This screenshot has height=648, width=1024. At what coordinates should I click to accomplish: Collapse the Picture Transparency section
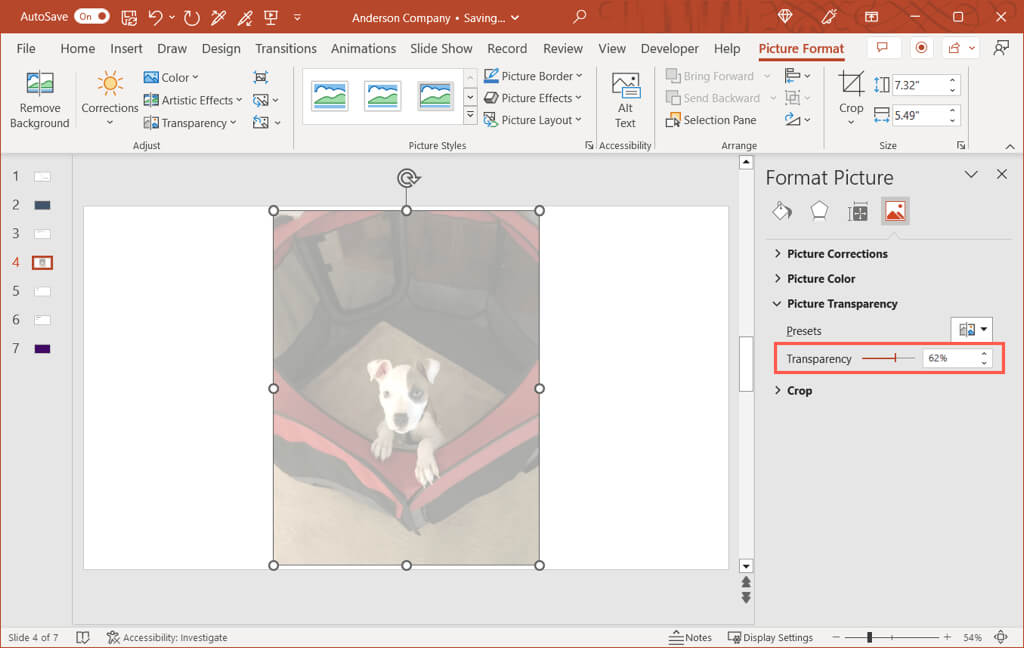[842, 304]
